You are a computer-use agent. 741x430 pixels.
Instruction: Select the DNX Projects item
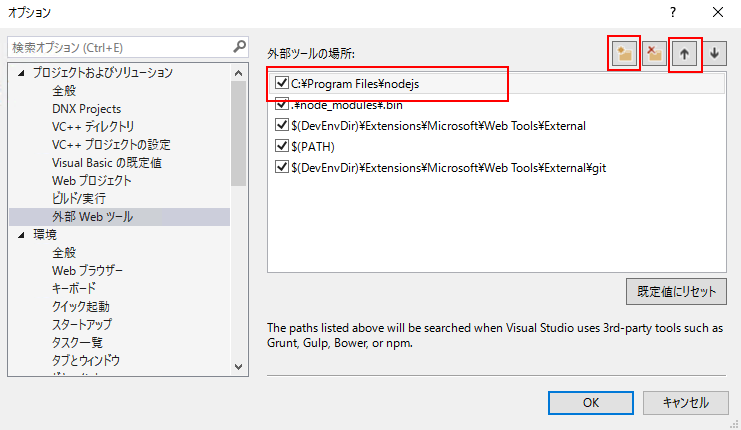(x=86, y=109)
